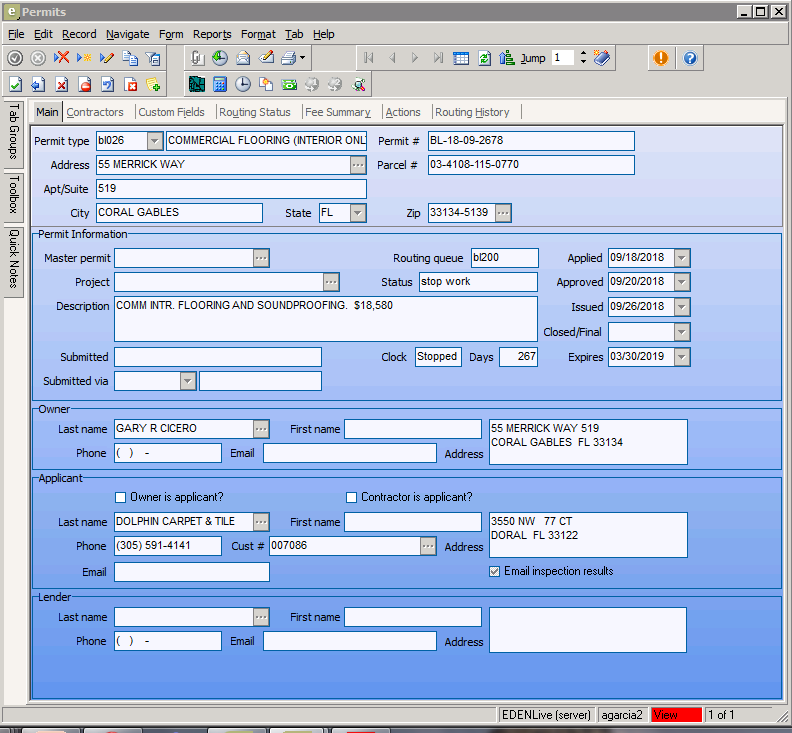Click the orange exclamation alert icon
This screenshot has width=792, height=733.
660,58
